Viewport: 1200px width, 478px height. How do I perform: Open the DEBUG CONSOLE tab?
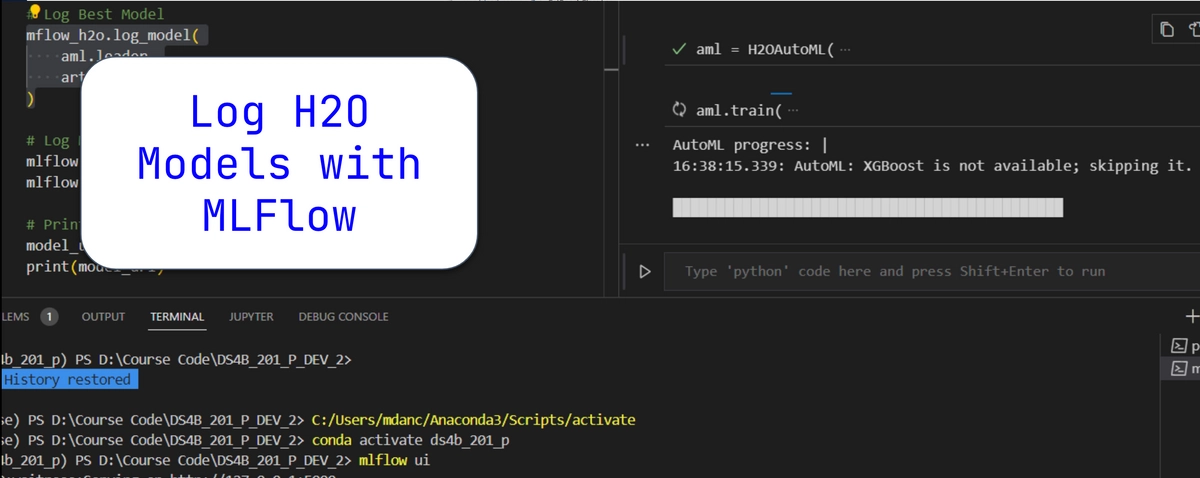343,316
